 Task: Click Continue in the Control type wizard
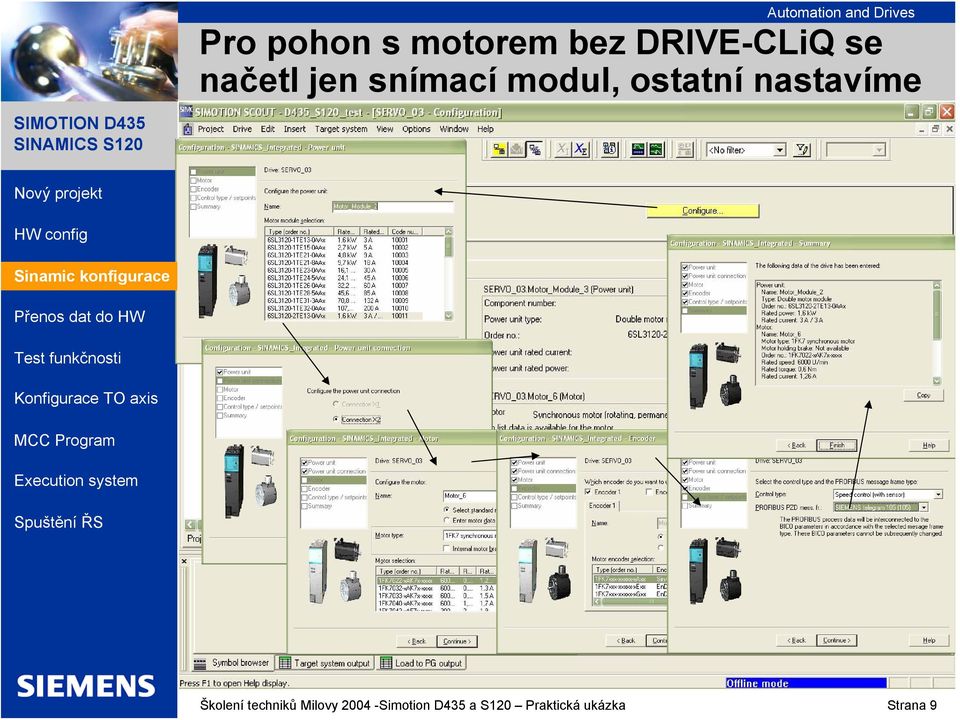pos(837,640)
